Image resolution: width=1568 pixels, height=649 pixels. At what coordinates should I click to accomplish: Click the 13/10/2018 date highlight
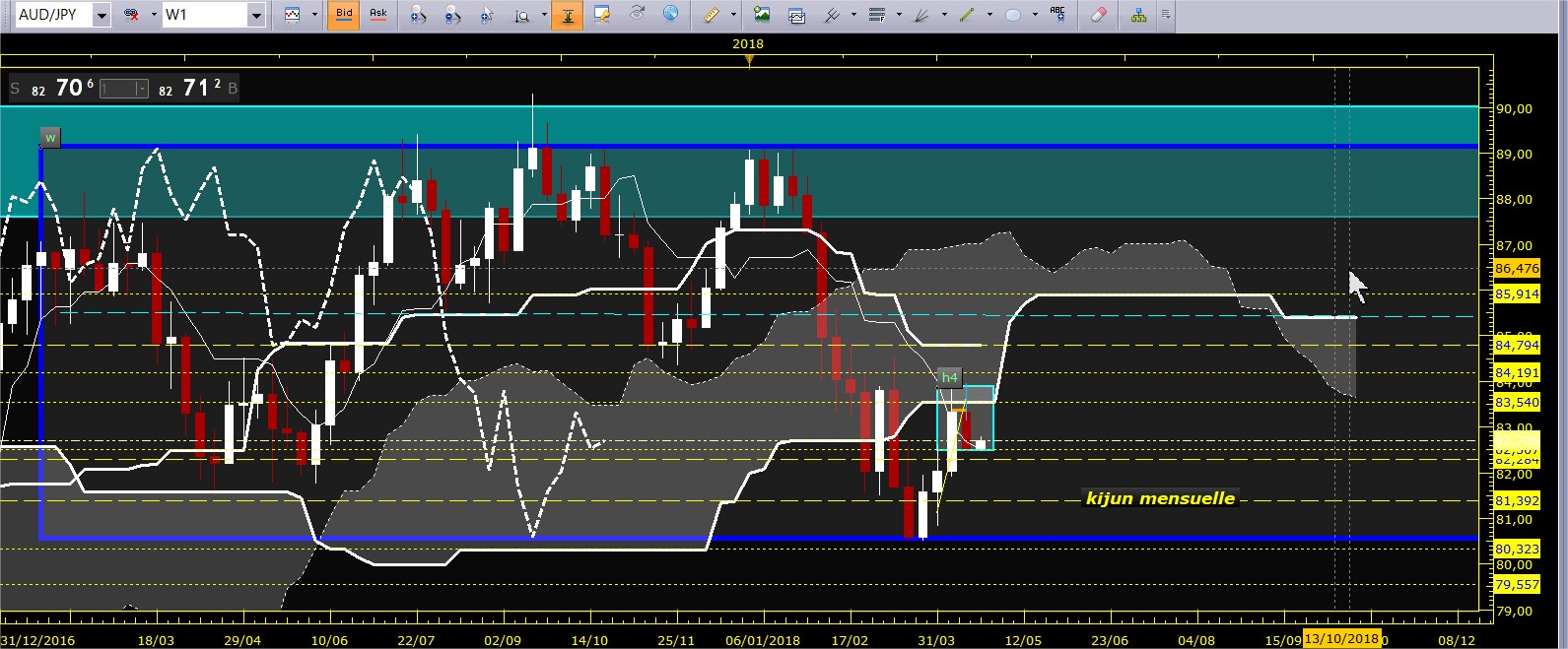pyautogui.click(x=1341, y=639)
